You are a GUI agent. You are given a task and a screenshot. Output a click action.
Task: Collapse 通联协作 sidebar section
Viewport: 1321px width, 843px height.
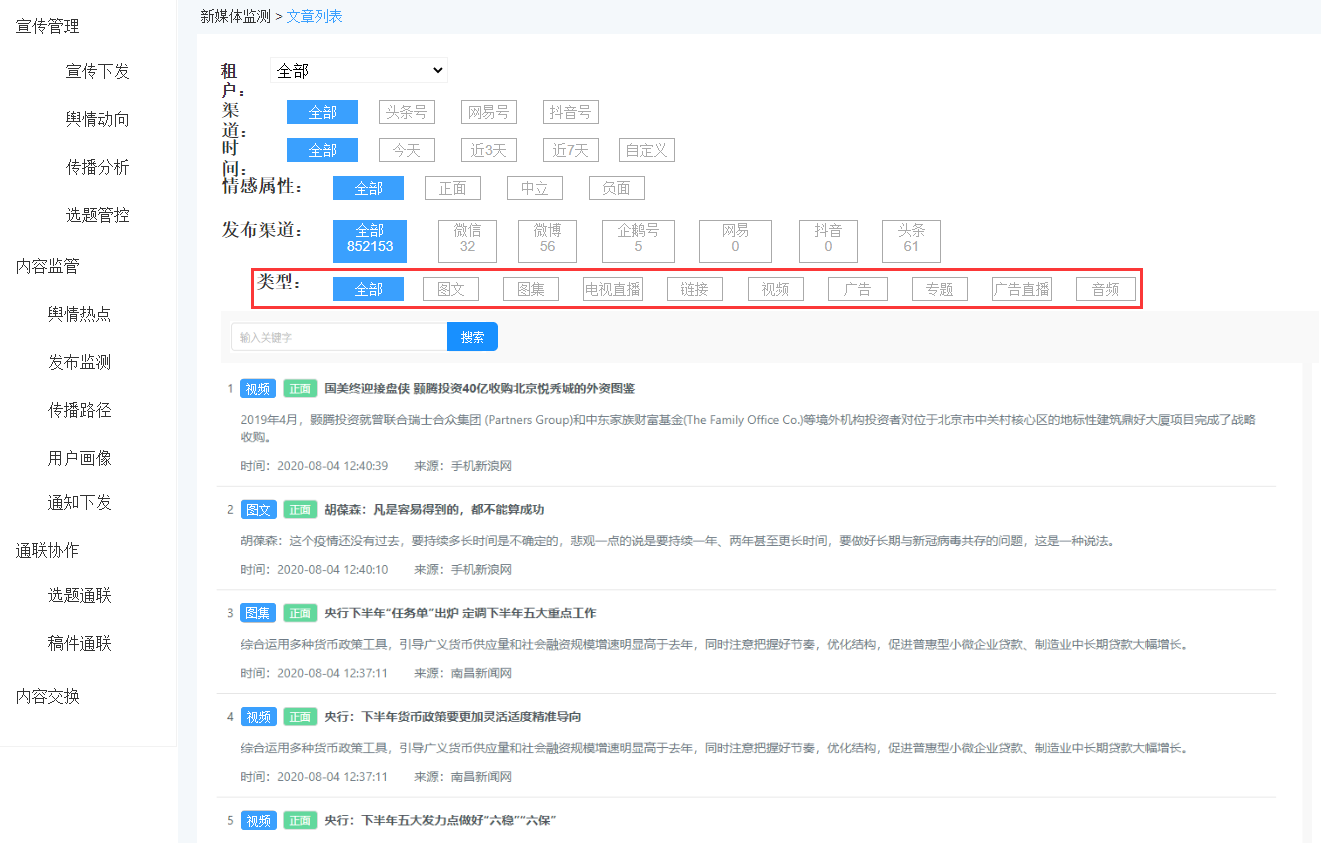(48, 550)
